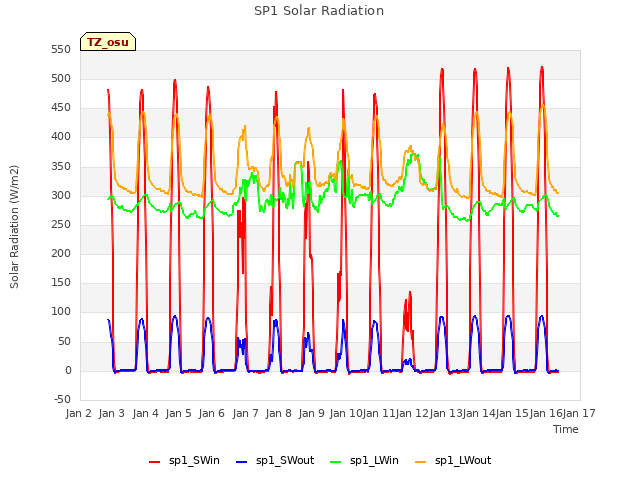
Task: Click the 300 y-axis tick label
Action: (61, 195)
